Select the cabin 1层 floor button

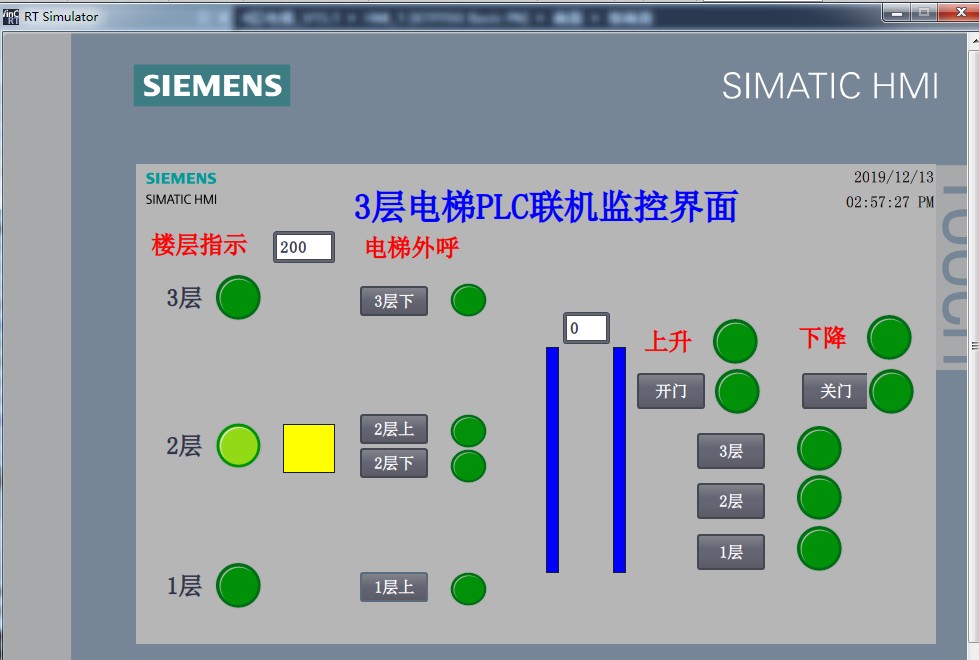click(x=730, y=551)
